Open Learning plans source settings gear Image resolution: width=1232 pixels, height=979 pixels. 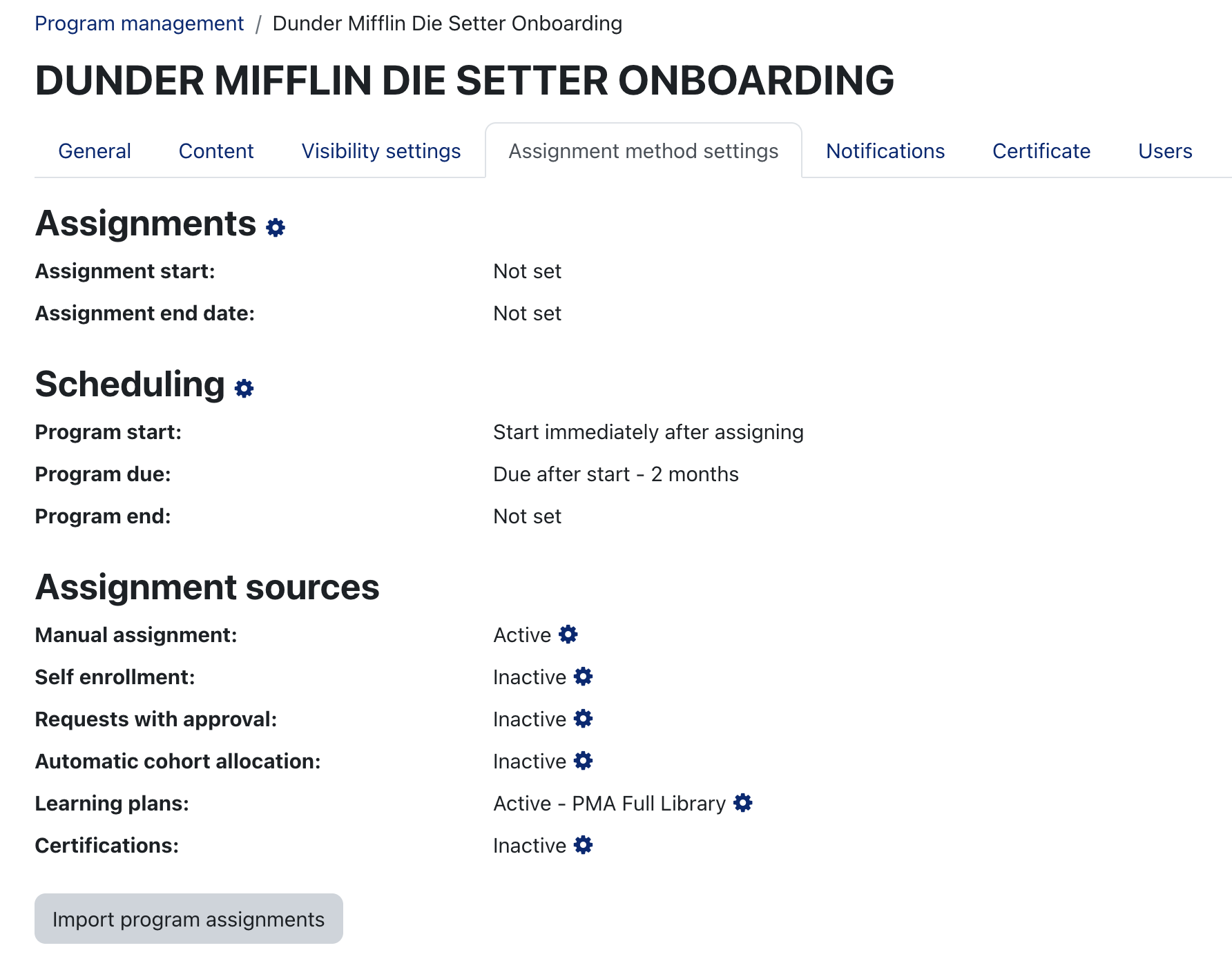tap(743, 803)
